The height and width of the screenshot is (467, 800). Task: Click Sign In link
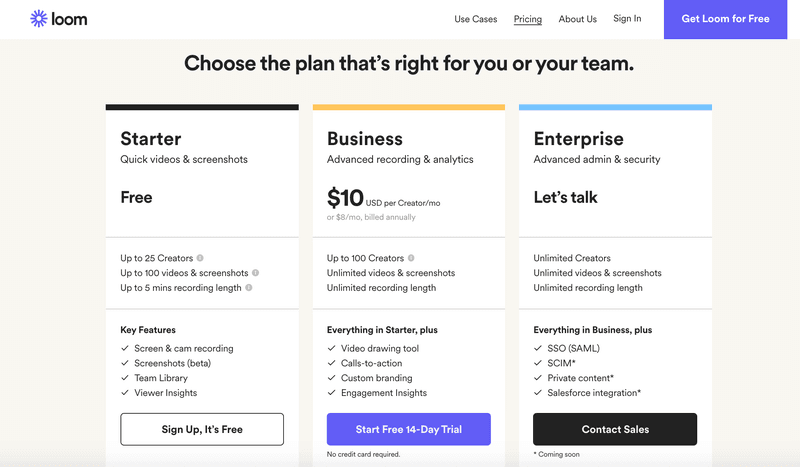[x=627, y=18]
